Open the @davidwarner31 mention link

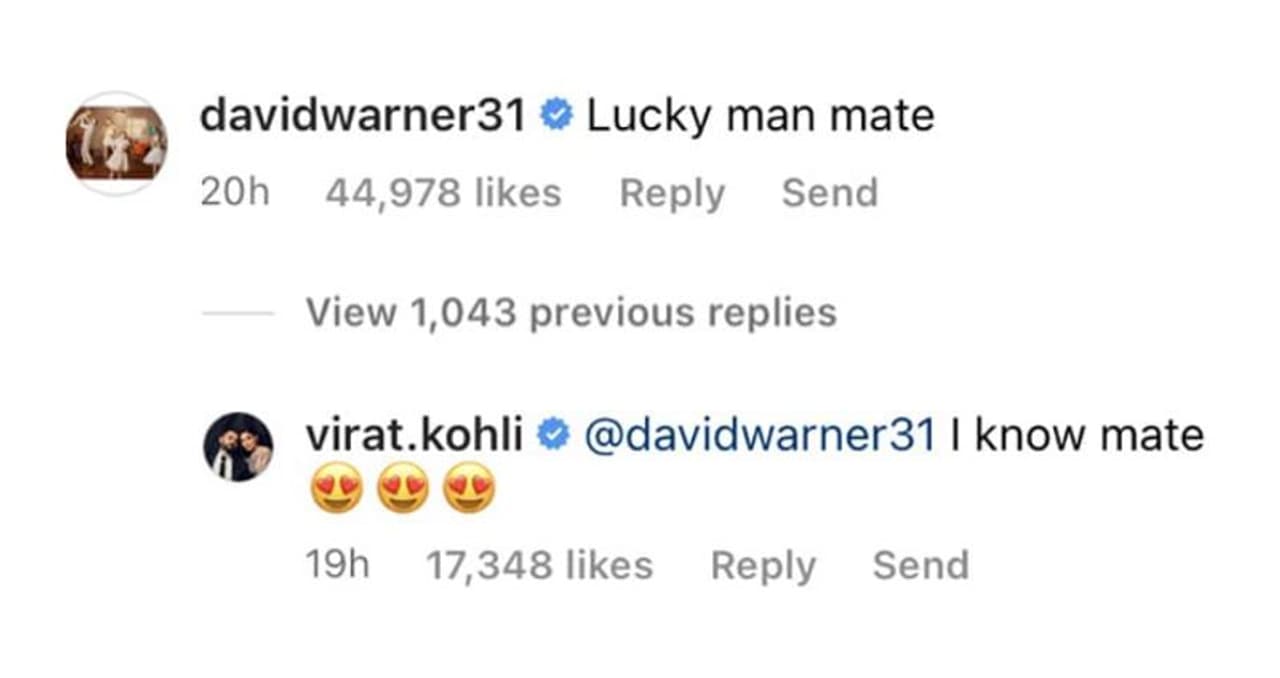[759, 435]
